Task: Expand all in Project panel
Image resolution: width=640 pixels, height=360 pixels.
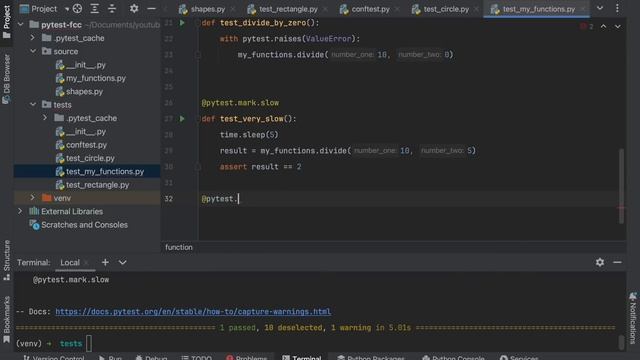Action: [94, 9]
